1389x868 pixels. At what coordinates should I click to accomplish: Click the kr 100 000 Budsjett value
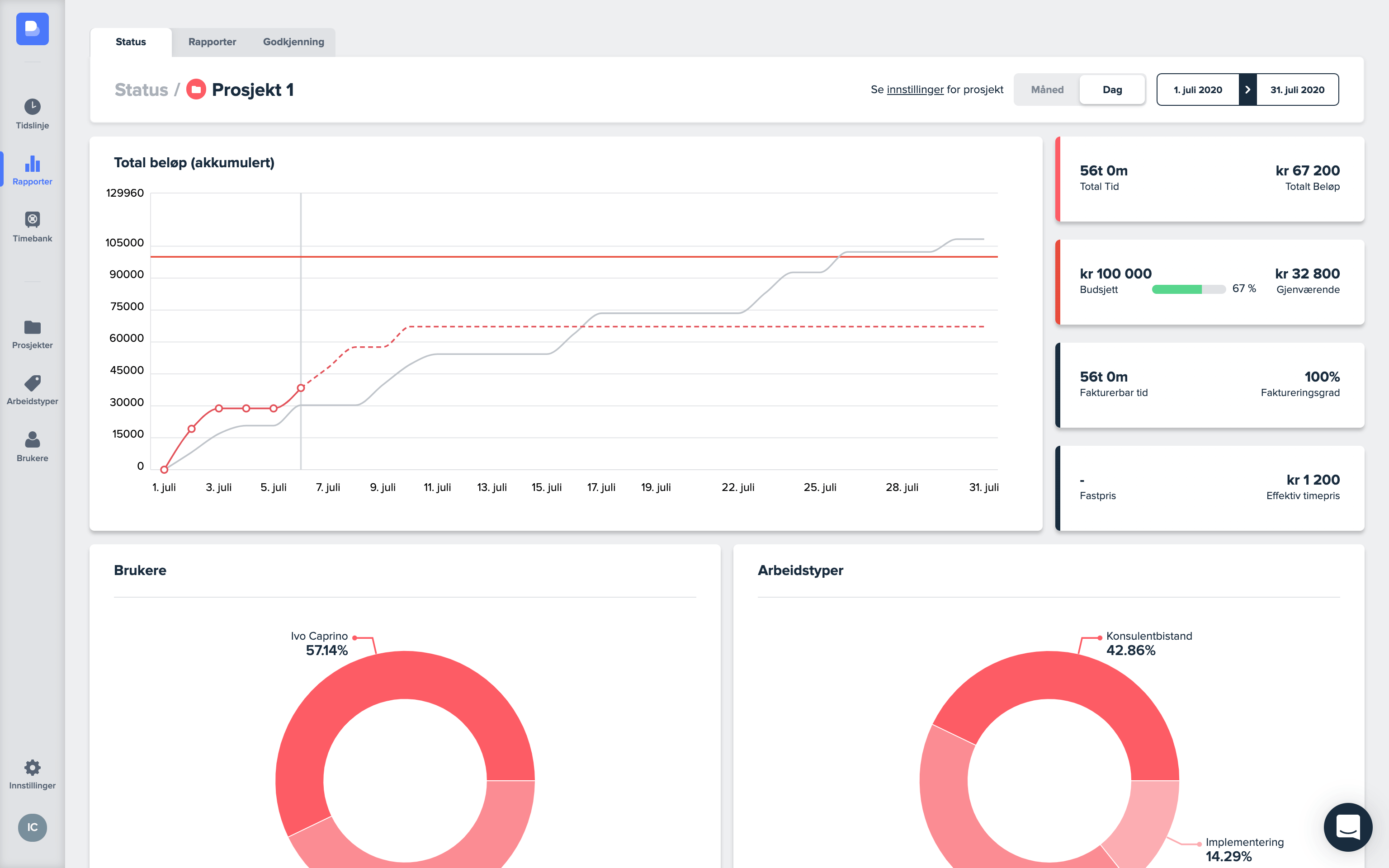click(1115, 274)
